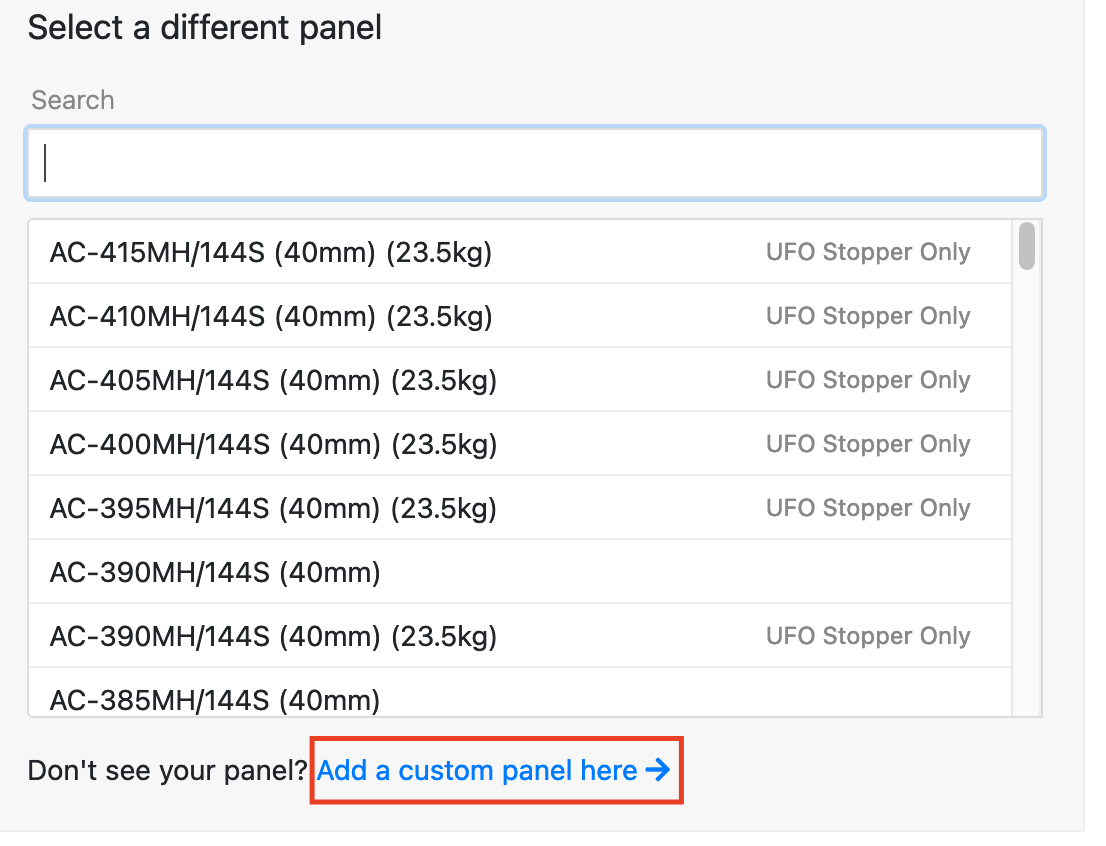Choose the AC-395MH/144S (40mm) (23.5kg) entry

point(520,508)
